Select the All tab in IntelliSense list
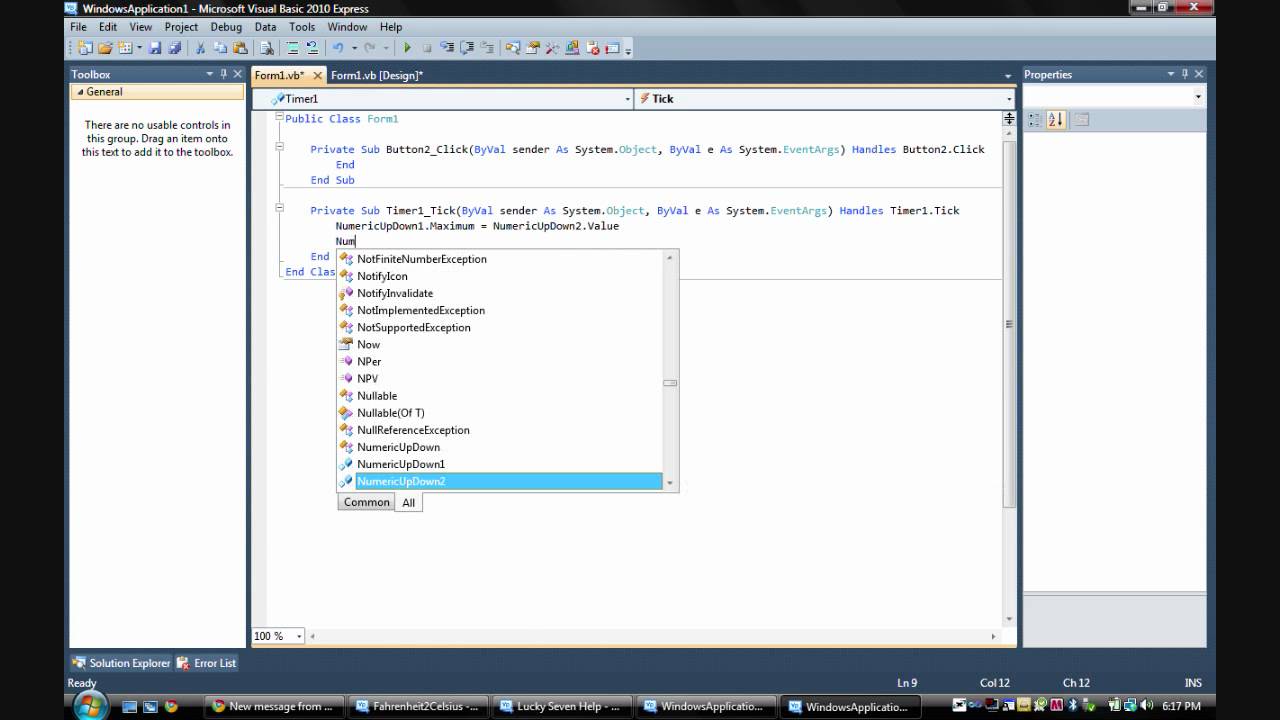Image resolution: width=1280 pixels, height=720 pixels. coord(409,503)
